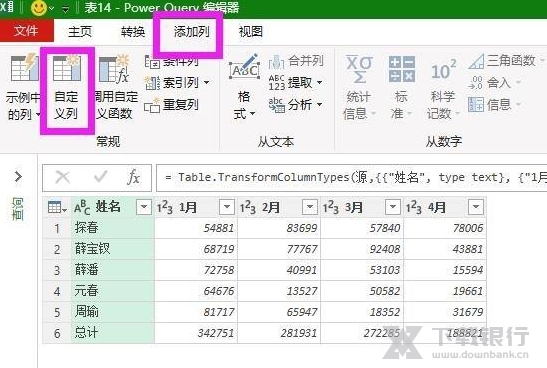The width and height of the screenshot is (547, 368).
Task: Click the 调用自定义函数 invoke function icon
Action: (x=114, y=68)
